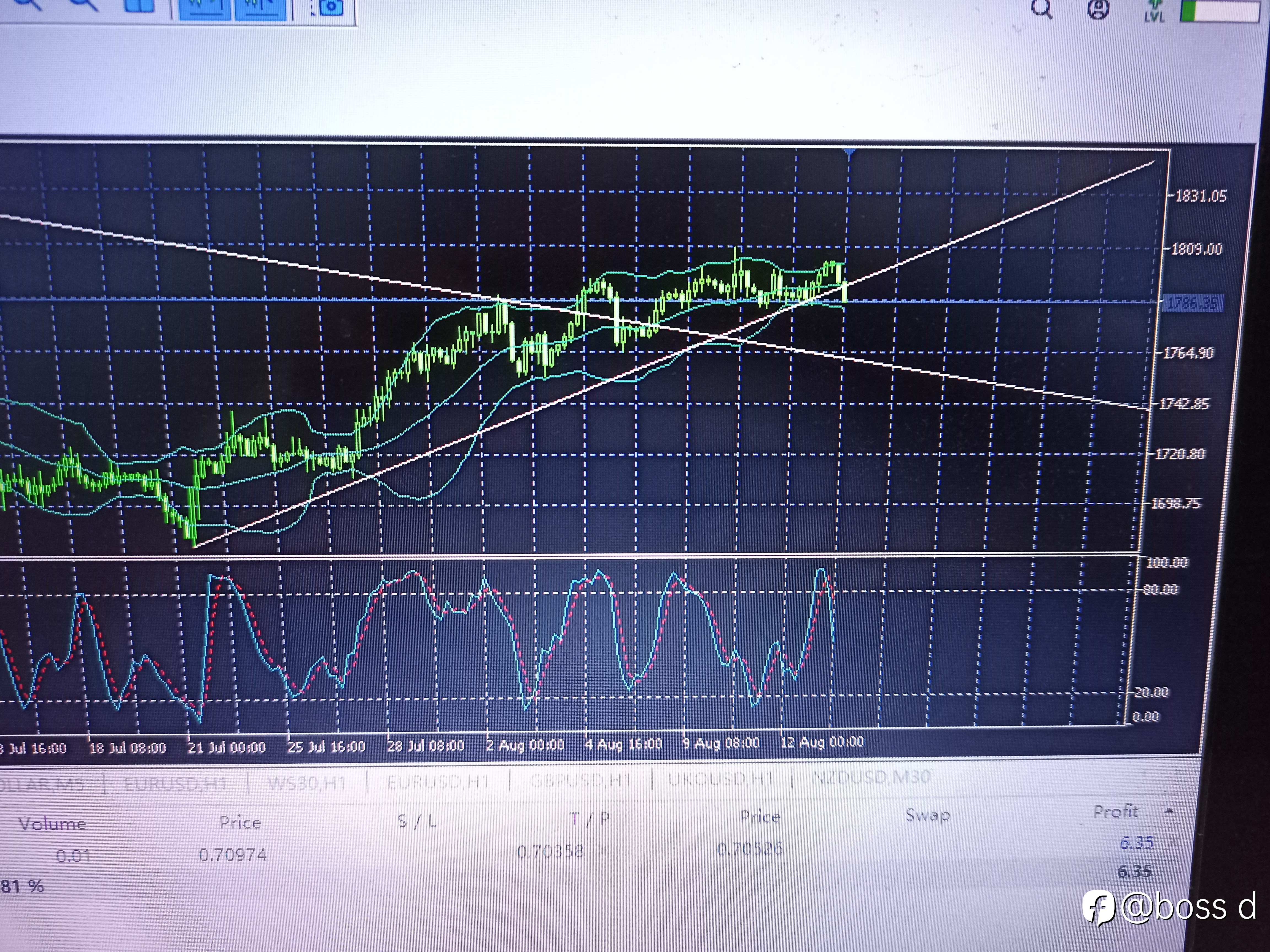The height and width of the screenshot is (952, 1270).
Task: Switch to the NZDUSD,M30 chart tab
Action: 871,777
